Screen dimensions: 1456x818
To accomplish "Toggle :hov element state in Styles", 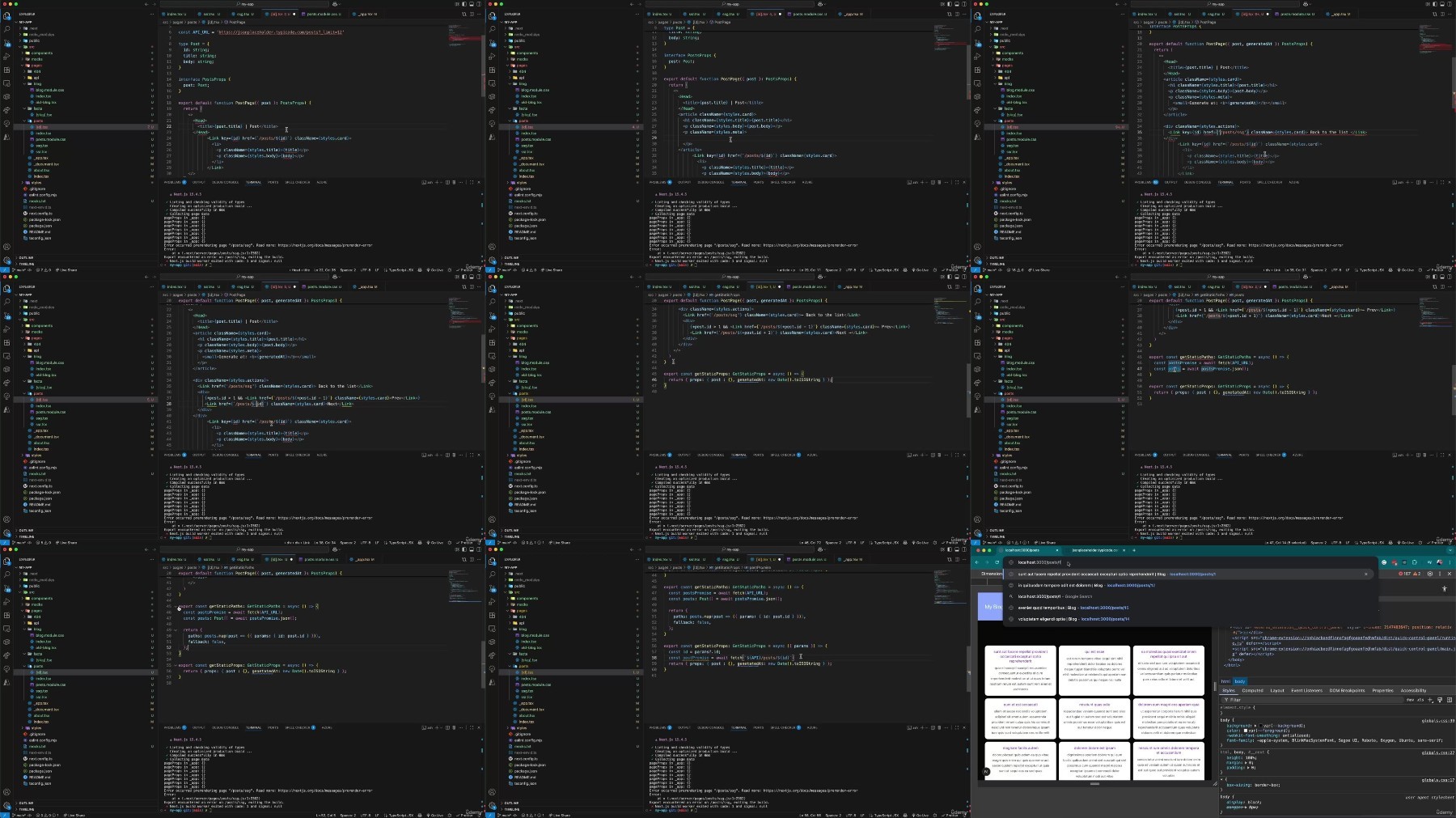I will point(1410,700).
